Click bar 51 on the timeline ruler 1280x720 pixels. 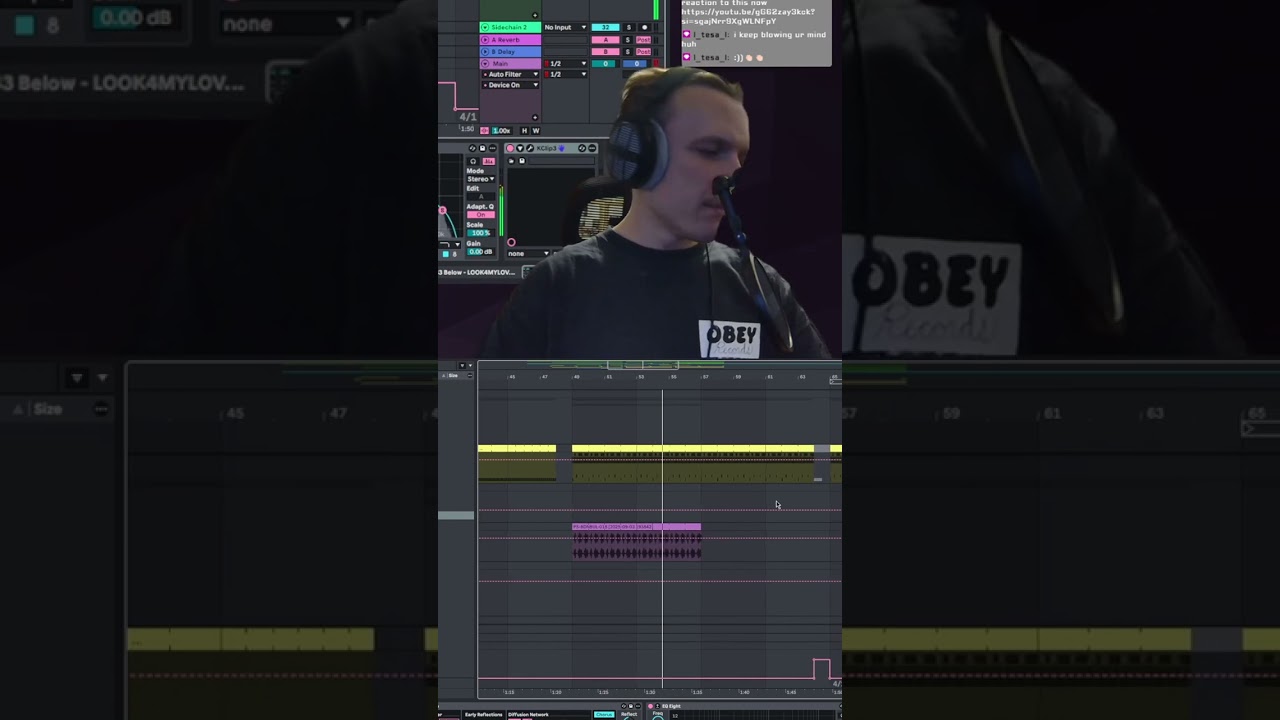pos(609,377)
